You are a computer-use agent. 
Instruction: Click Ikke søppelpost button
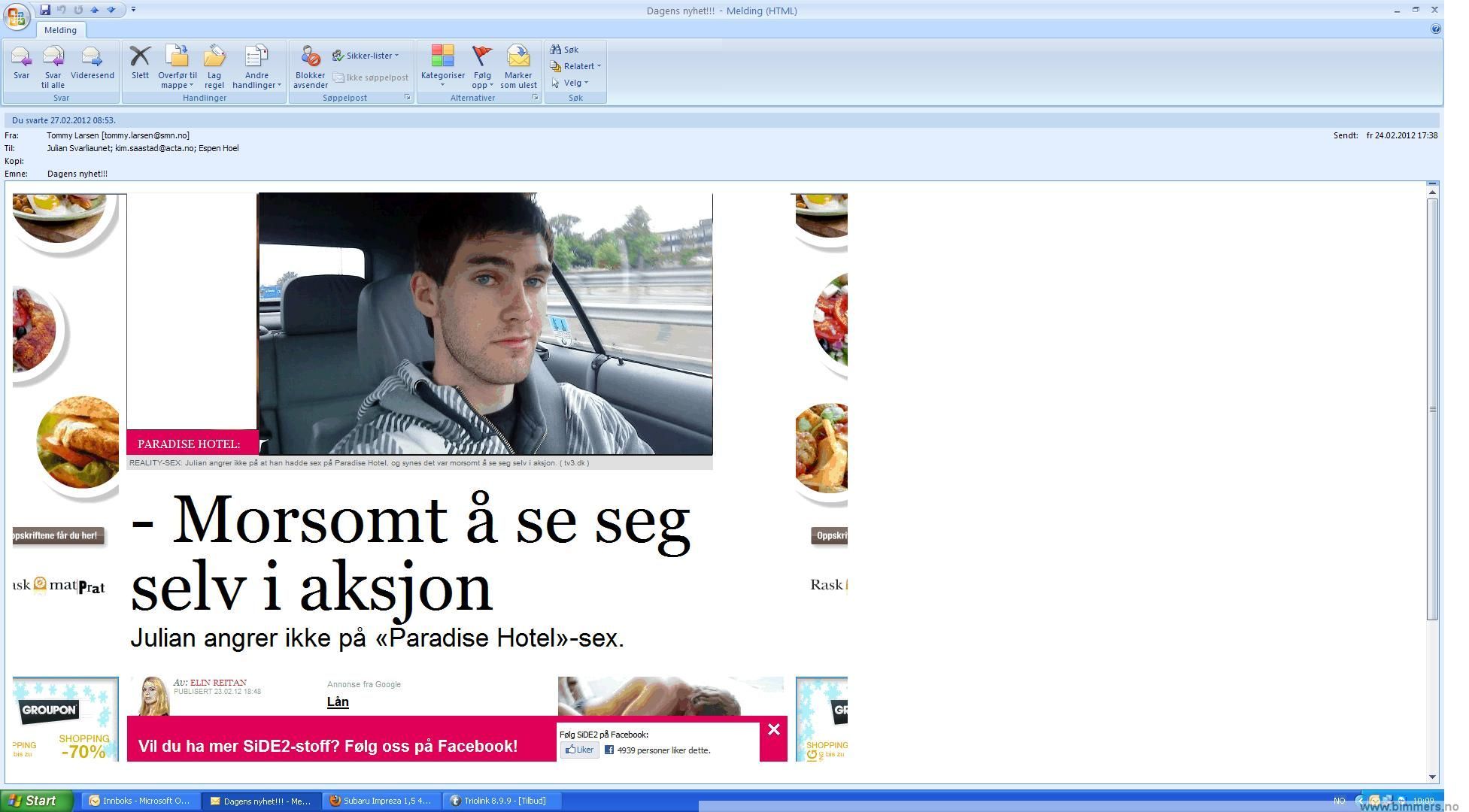[371, 77]
